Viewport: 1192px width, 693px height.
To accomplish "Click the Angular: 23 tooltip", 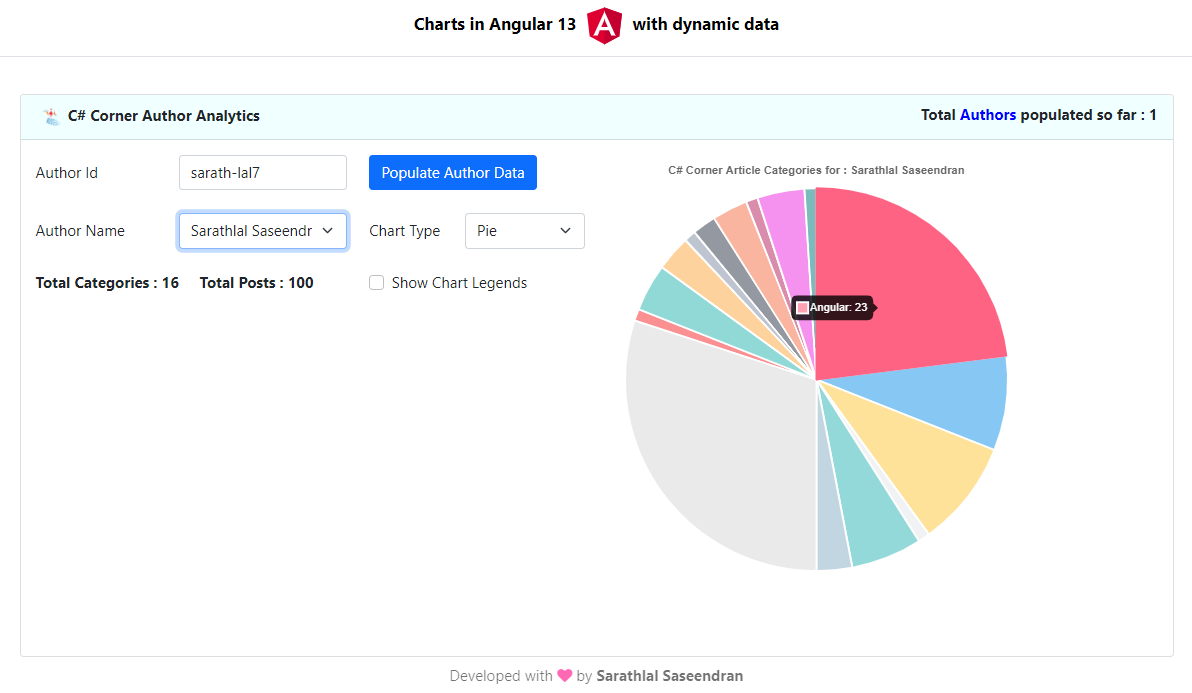I will click(x=834, y=307).
